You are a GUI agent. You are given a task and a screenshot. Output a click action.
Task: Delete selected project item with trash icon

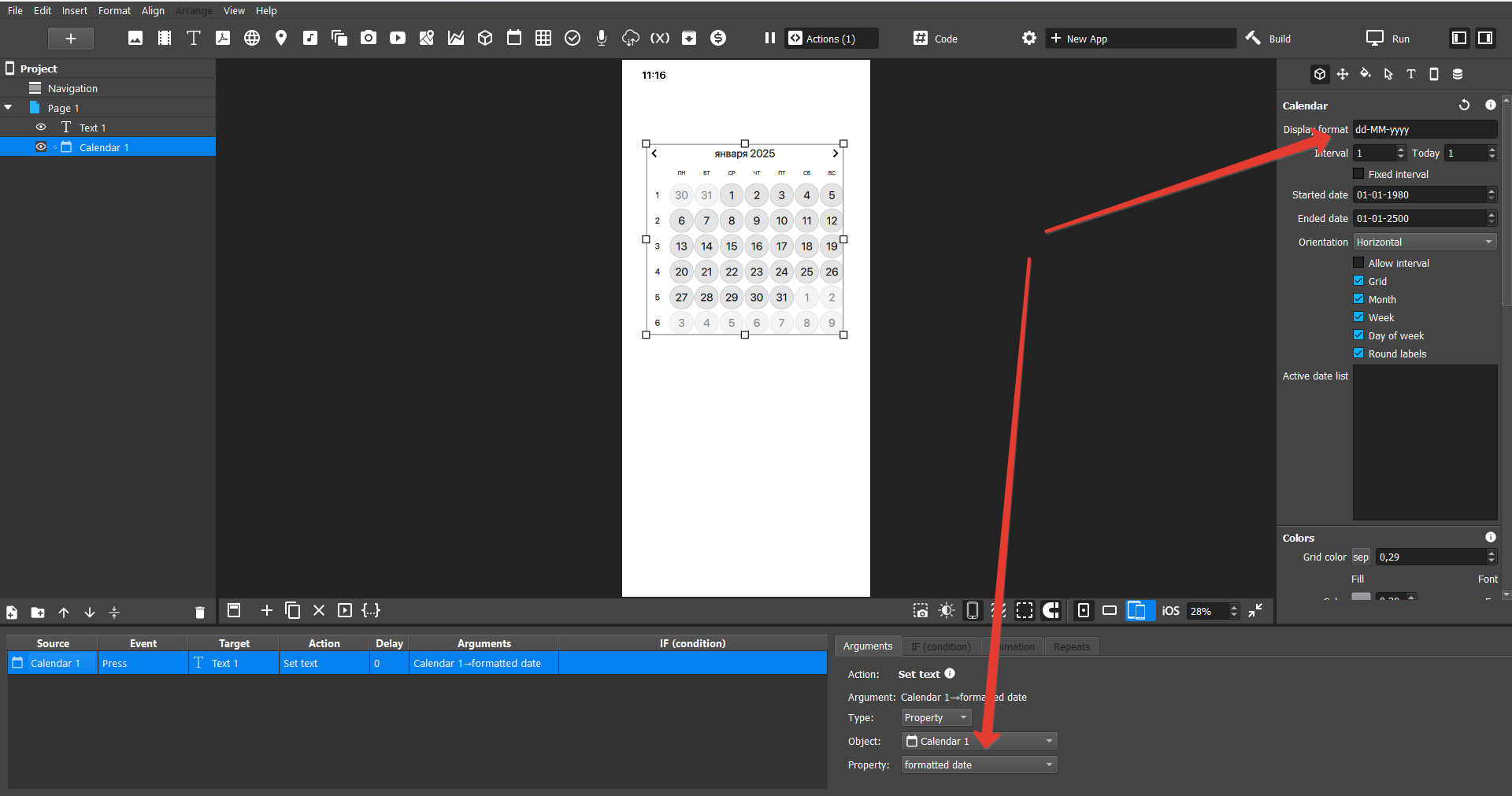pyautogui.click(x=200, y=612)
